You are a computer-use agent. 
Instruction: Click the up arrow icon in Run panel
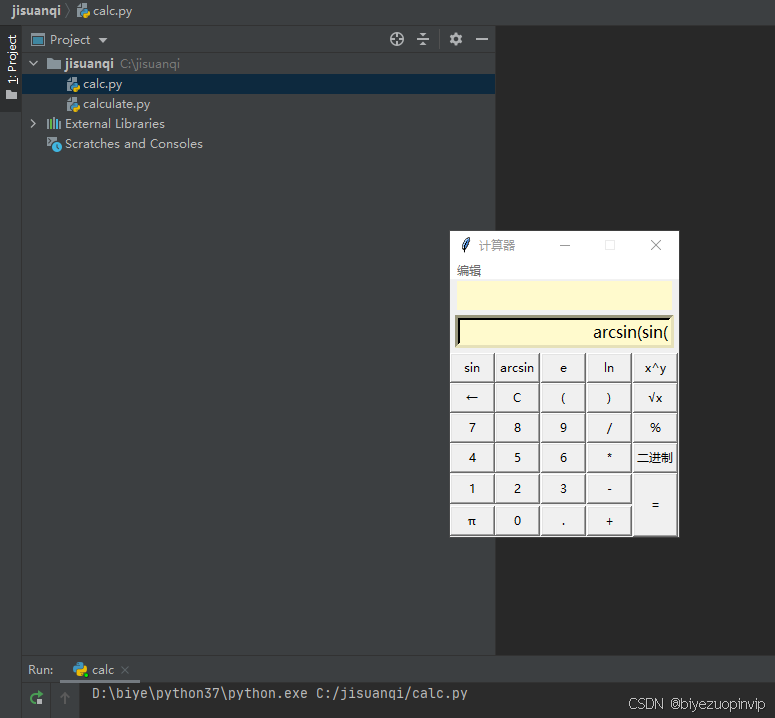(x=65, y=698)
